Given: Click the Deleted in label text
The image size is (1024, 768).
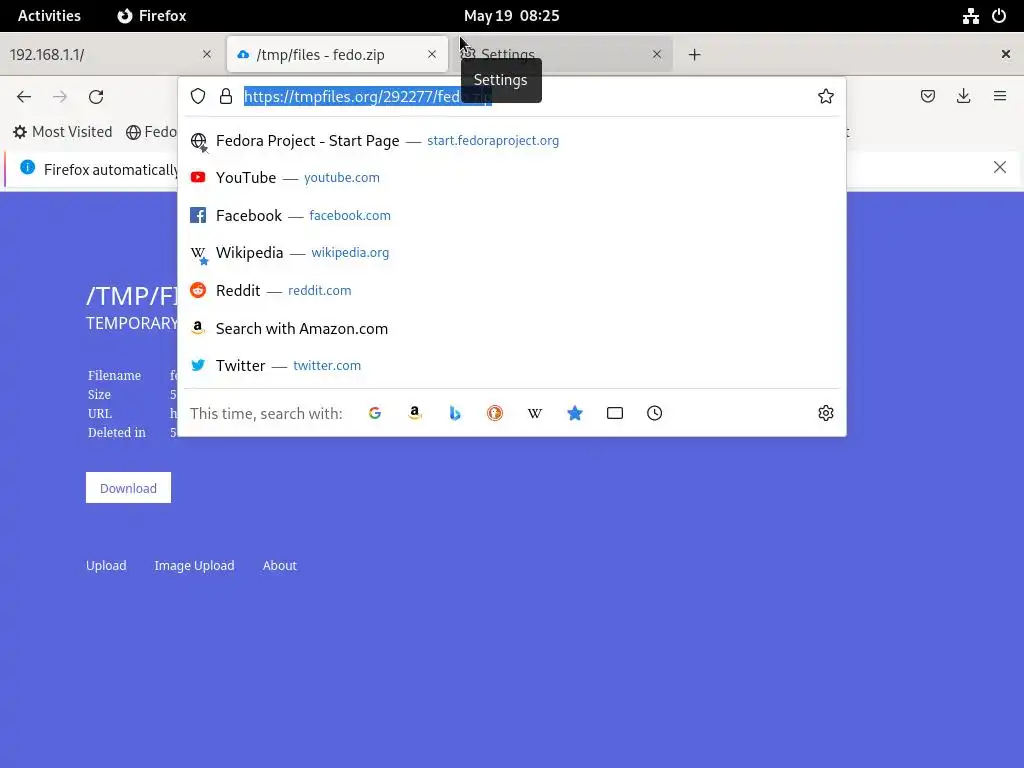Looking at the screenshot, I should click(x=117, y=432).
